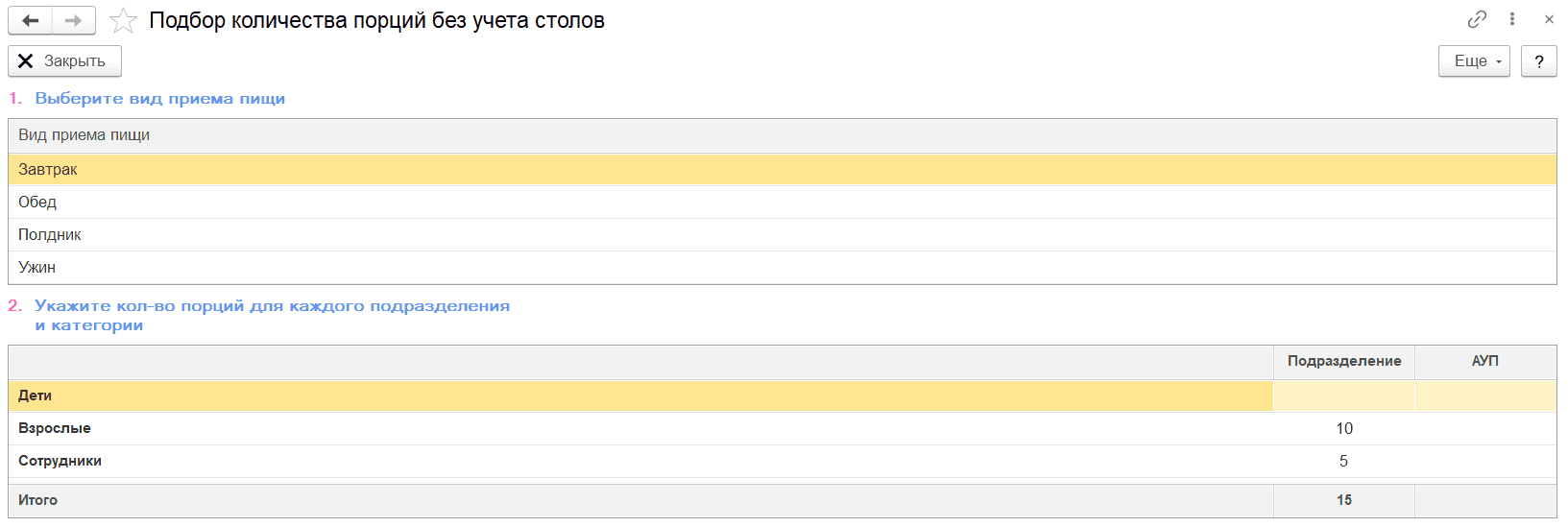Click the back navigation arrow
Image resolution: width=1568 pixels, height=527 pixels.
coord(31,20)
